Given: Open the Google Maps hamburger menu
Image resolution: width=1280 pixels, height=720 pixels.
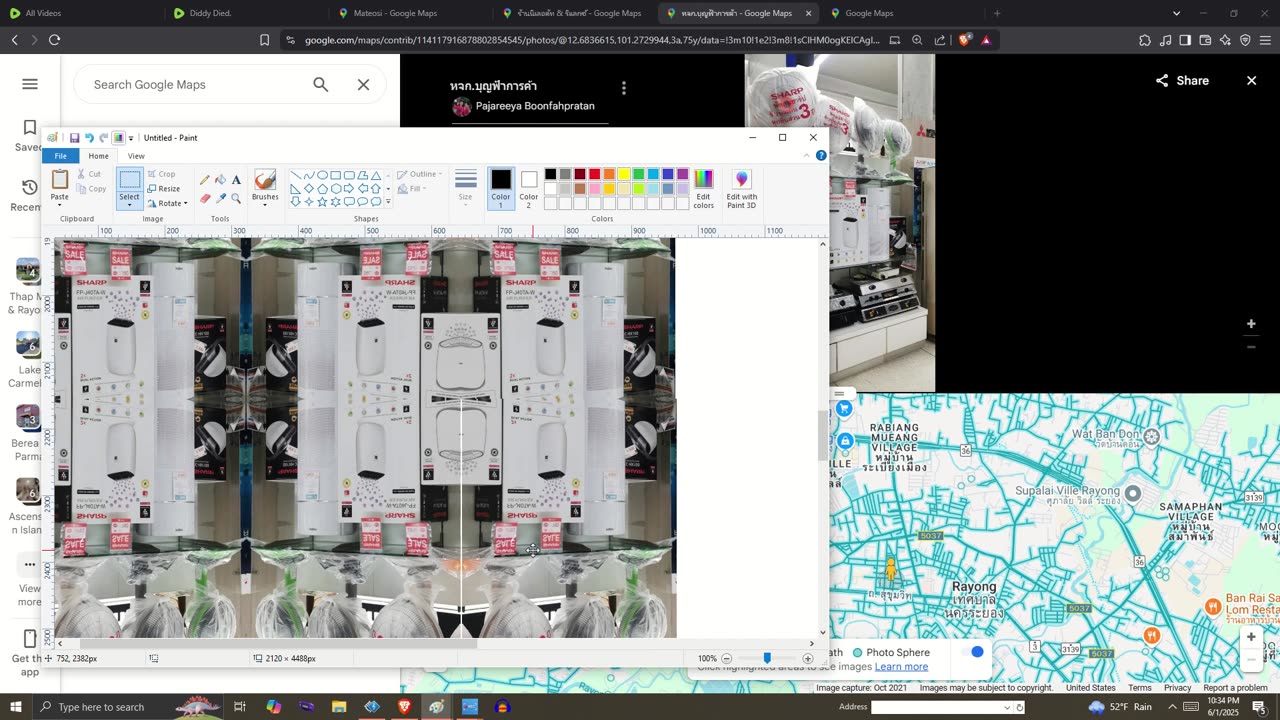Looking at the screenshot, I should pos(30,84).
